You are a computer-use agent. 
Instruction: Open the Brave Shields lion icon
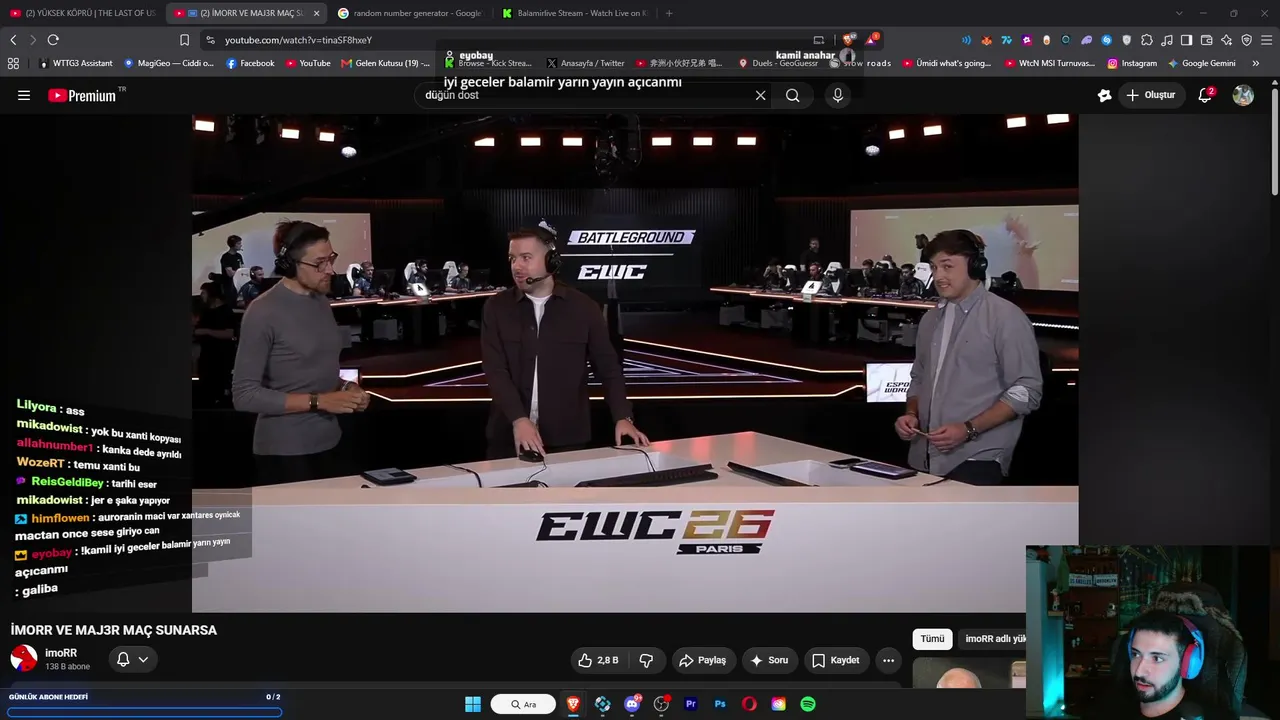point(849,40)
